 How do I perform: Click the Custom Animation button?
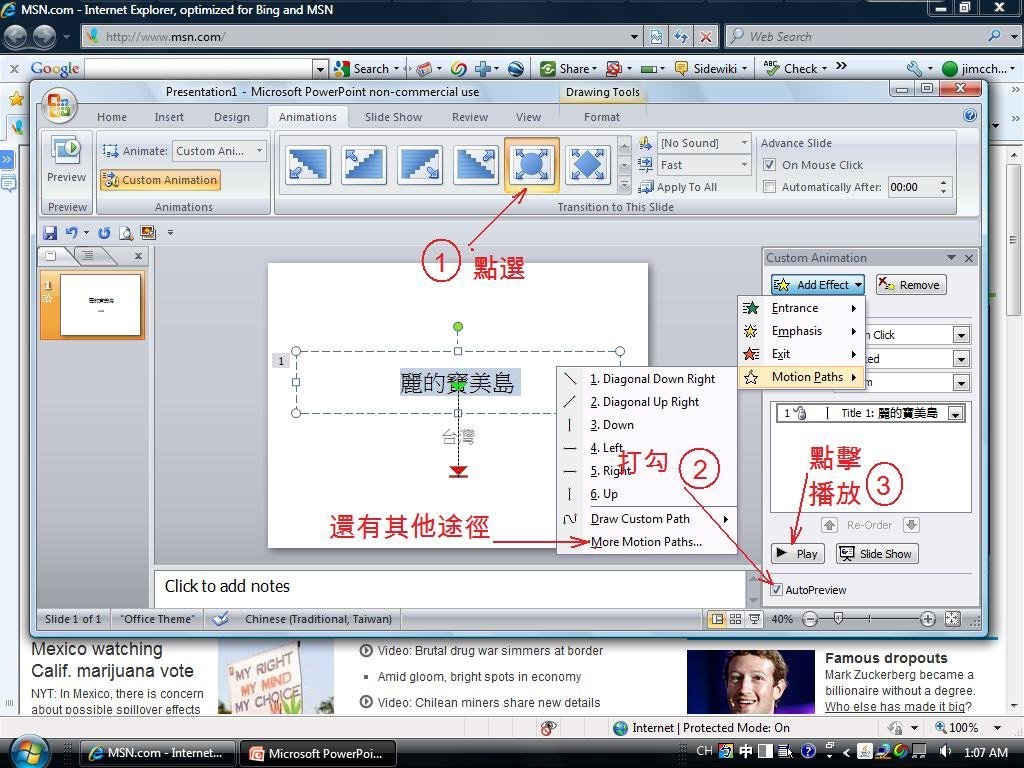pyautogui.click(x=161, y=180)
